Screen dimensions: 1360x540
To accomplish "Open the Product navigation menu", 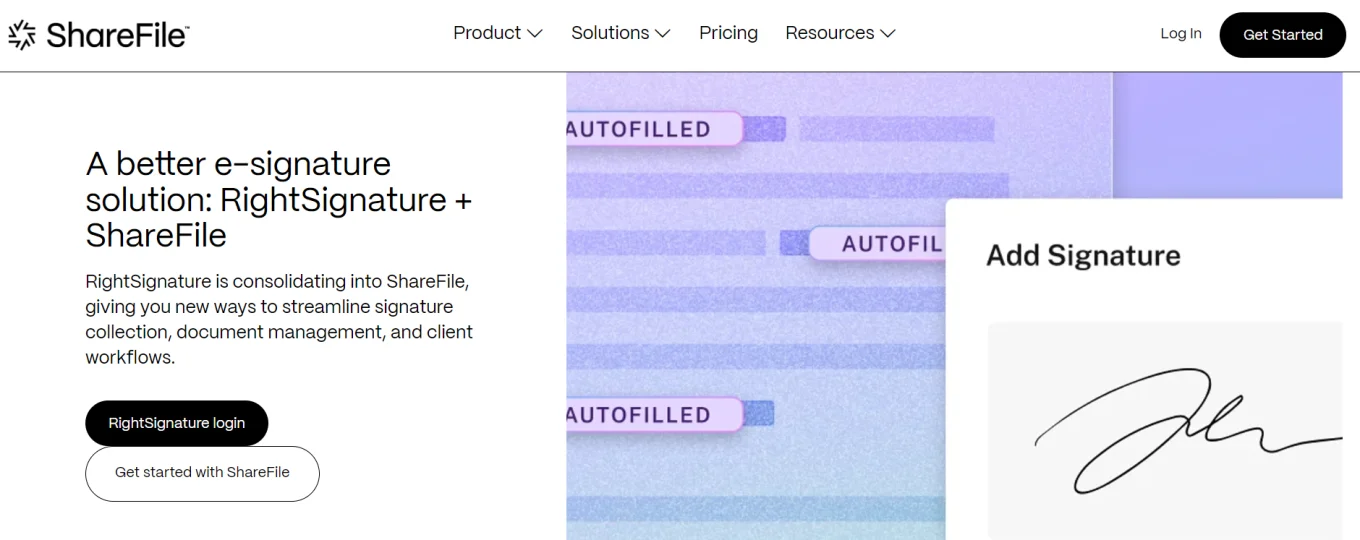I will tap(487, 33).
